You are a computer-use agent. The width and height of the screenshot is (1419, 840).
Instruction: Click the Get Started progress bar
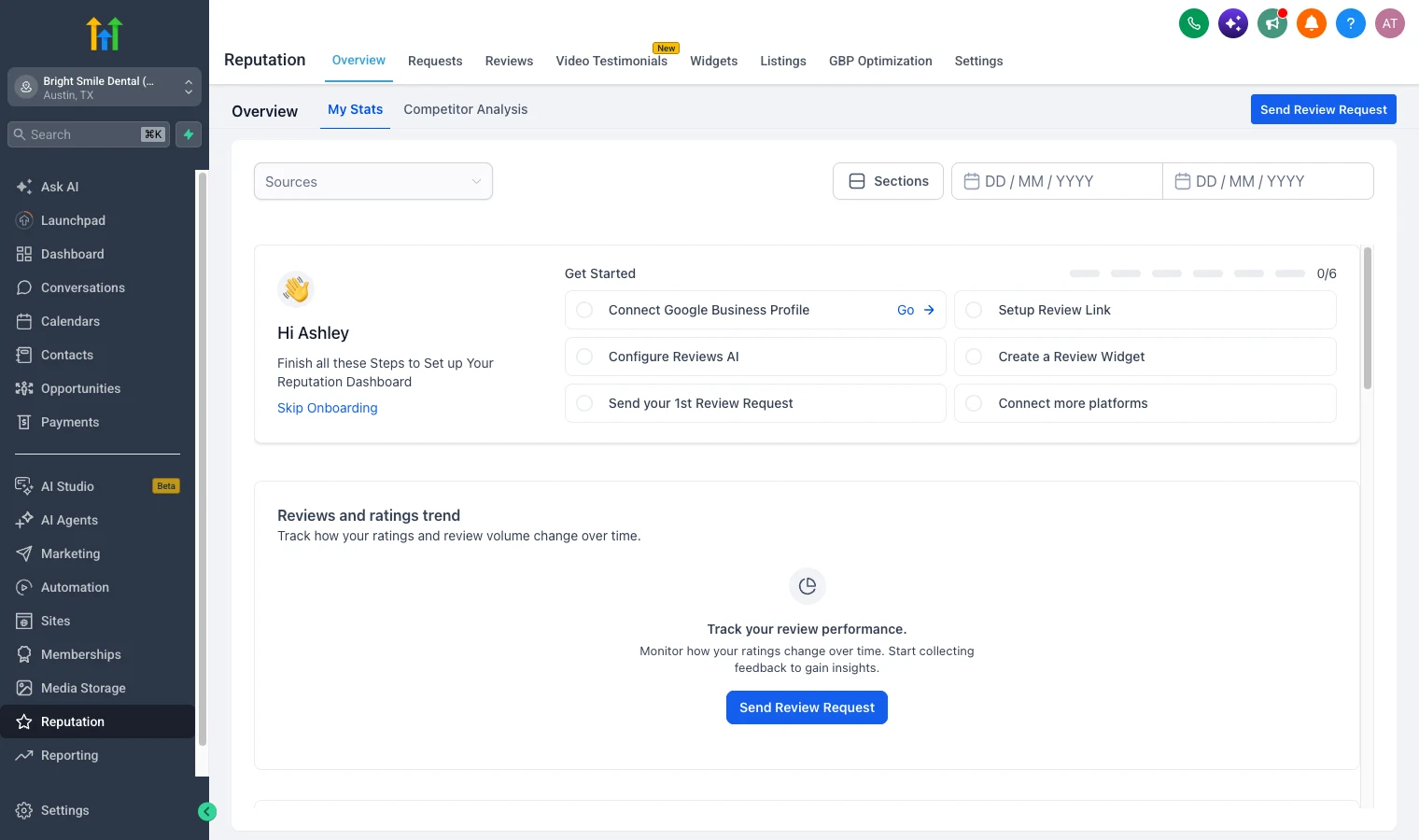pos(1187,273)
